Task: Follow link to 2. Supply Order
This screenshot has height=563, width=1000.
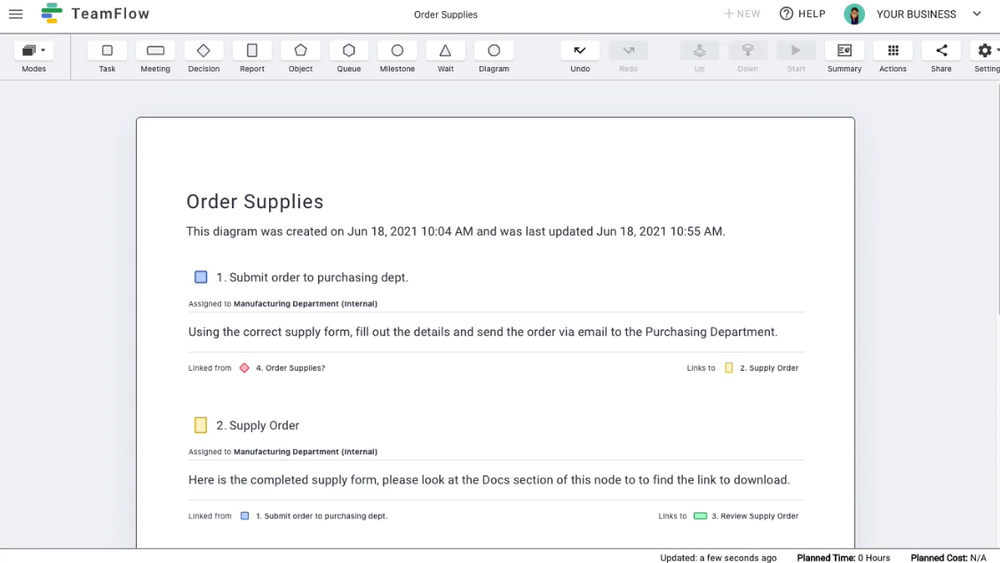Action: coord(768,368)
